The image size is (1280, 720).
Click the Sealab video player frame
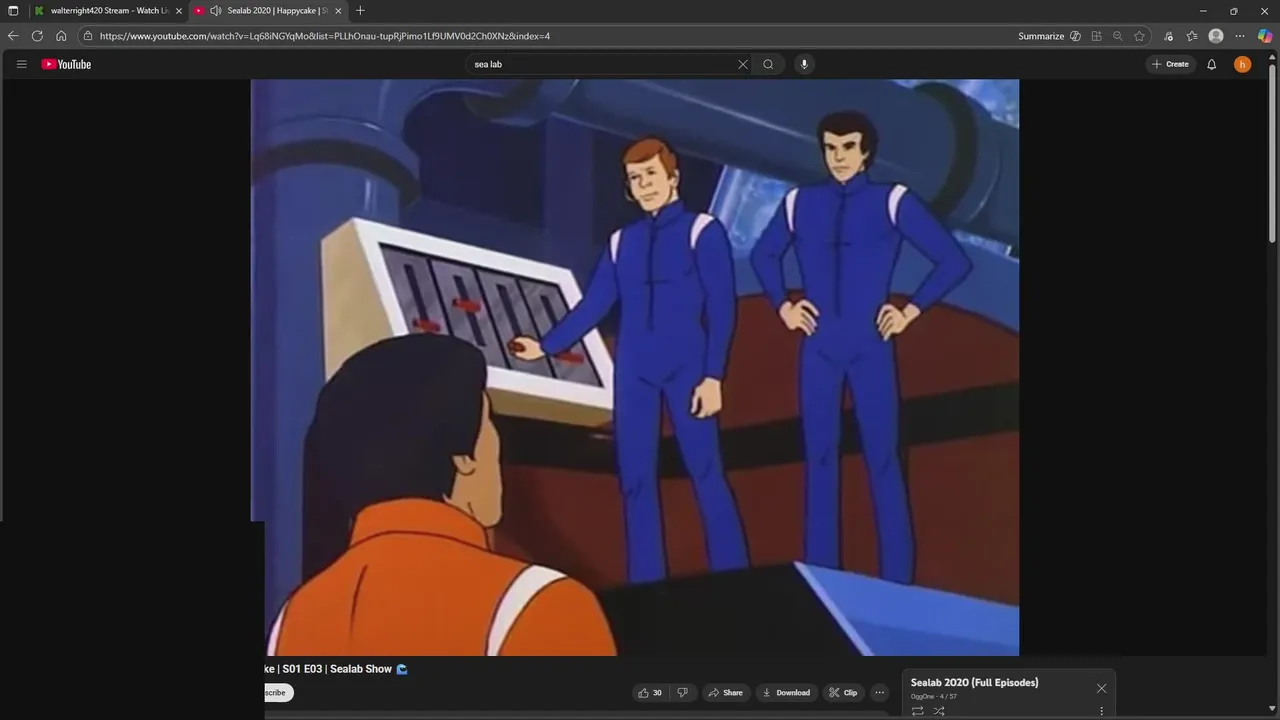(635, 368)
